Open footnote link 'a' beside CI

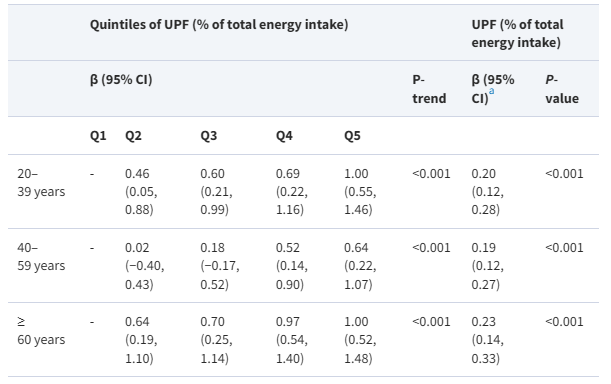point(491,91)
